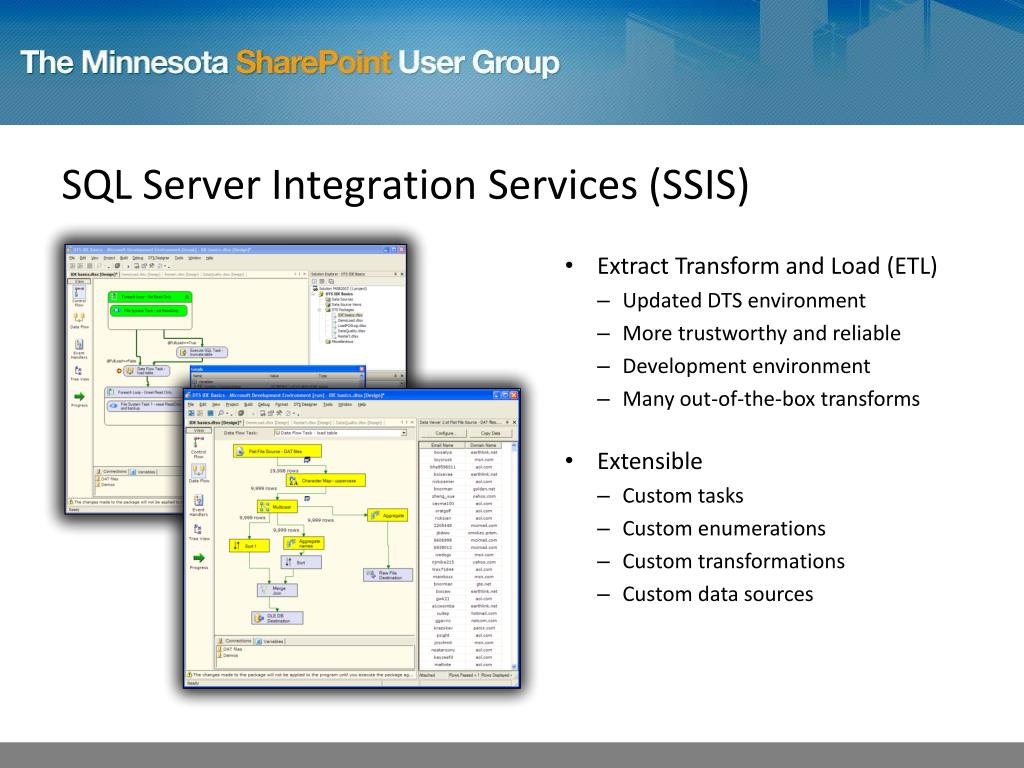This screenshot has height=768, width=1024.
Task: Select the Merge Join transform node
Action: (x=278, y=590)
